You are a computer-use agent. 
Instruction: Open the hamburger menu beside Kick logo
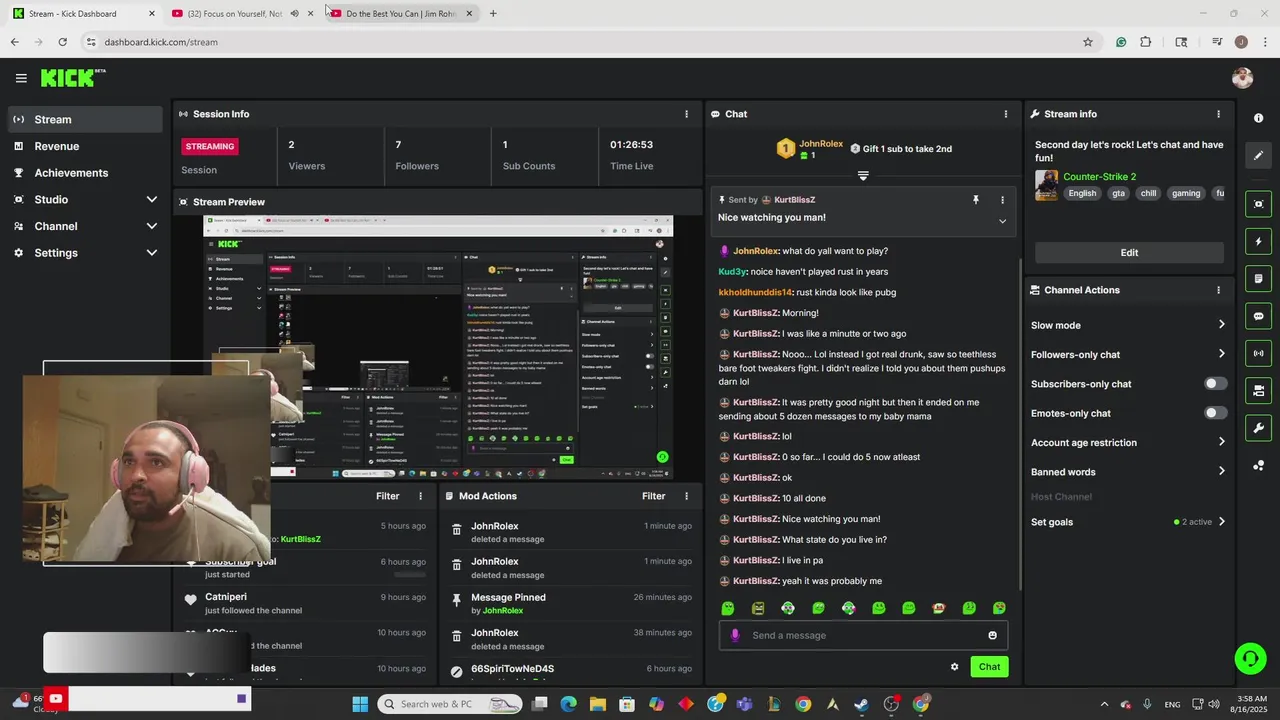pos(21,78)
